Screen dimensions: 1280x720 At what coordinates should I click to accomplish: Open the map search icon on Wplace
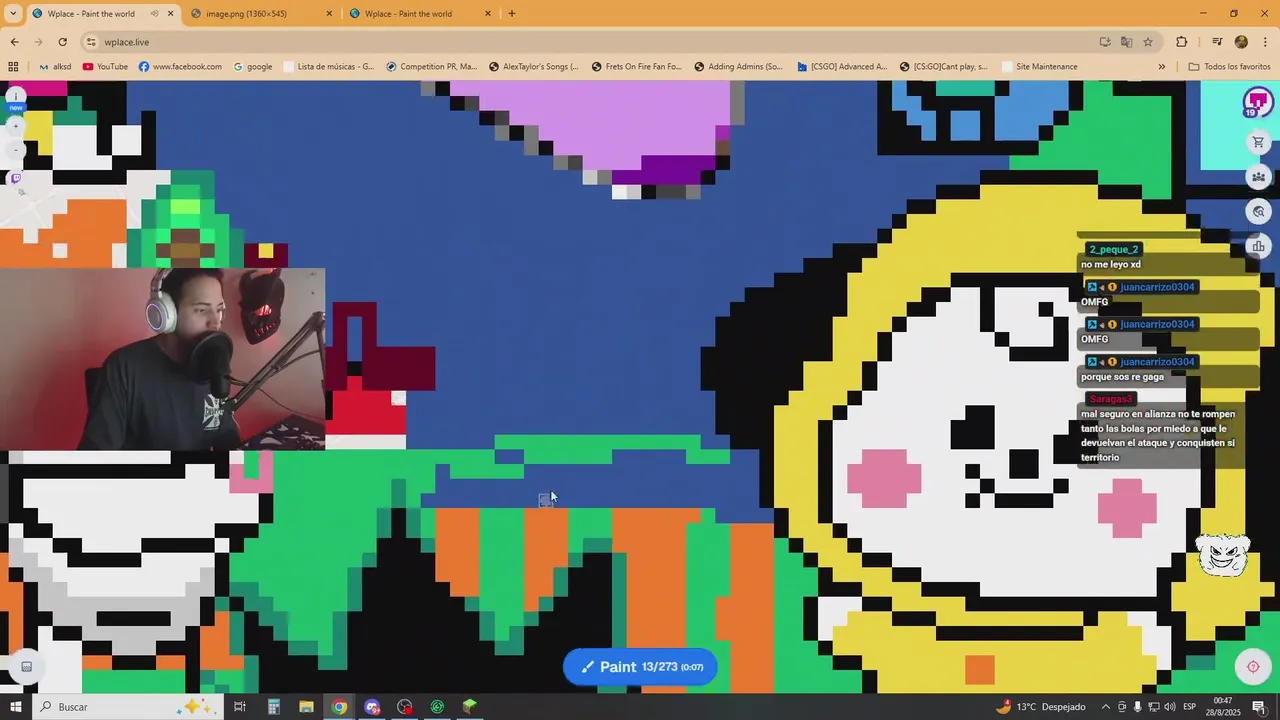1258,212
